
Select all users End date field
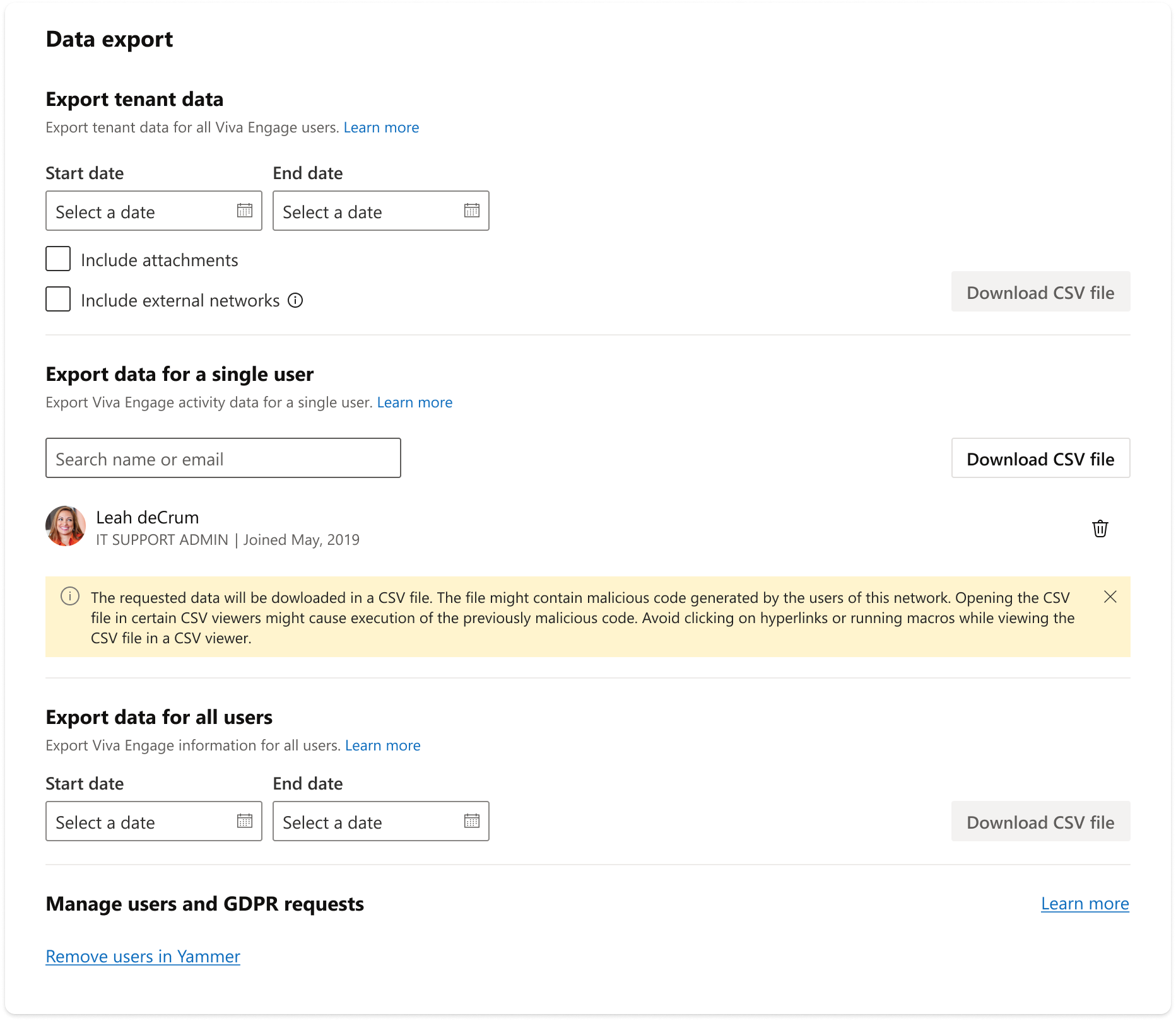click(381, 821)
